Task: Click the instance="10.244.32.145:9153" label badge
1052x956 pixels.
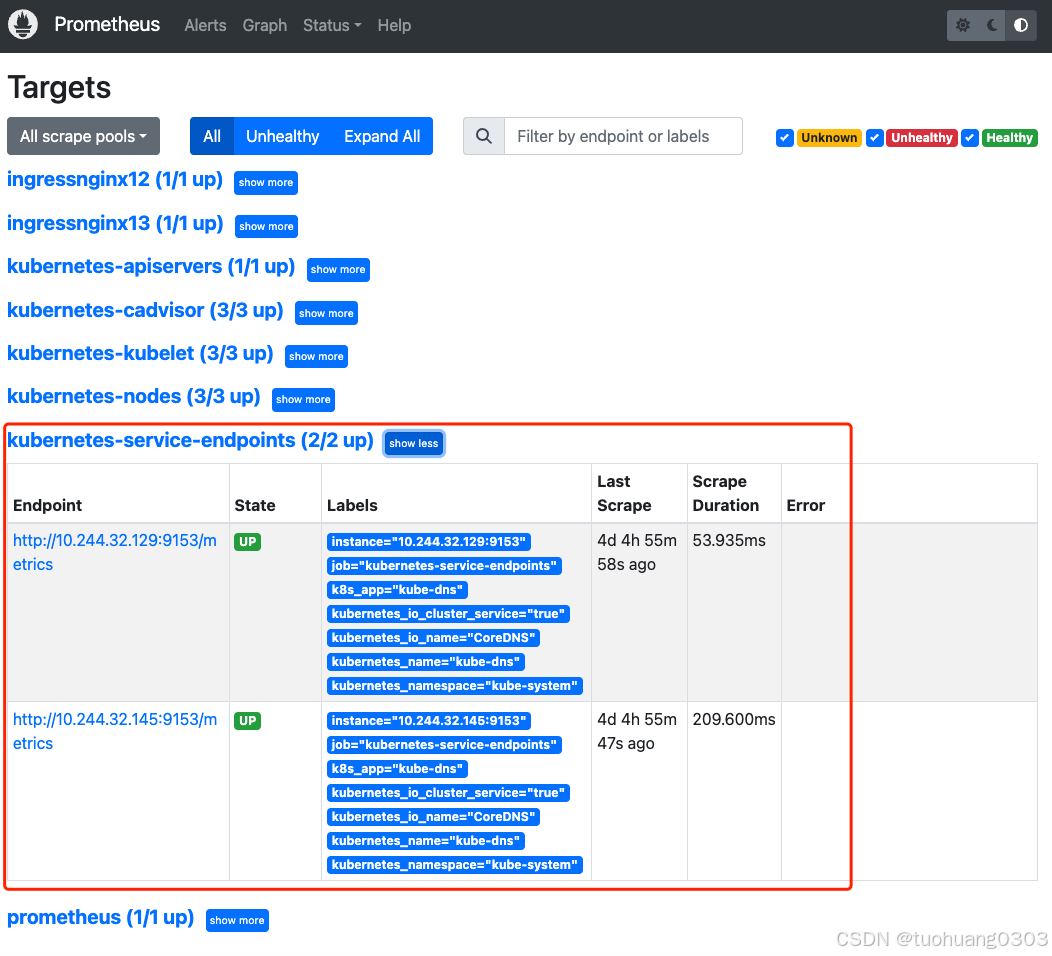Action: (429, 721)
